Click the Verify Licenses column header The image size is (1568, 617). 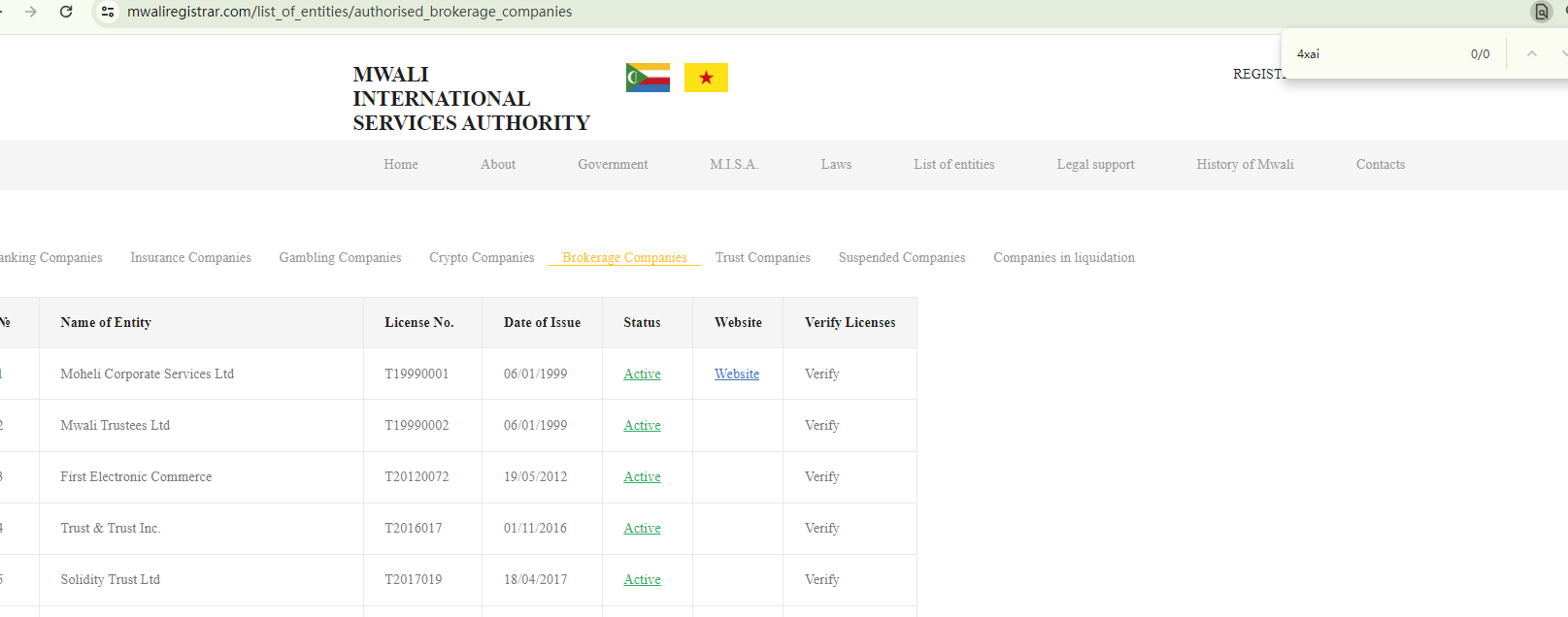(x=851, y=323)
